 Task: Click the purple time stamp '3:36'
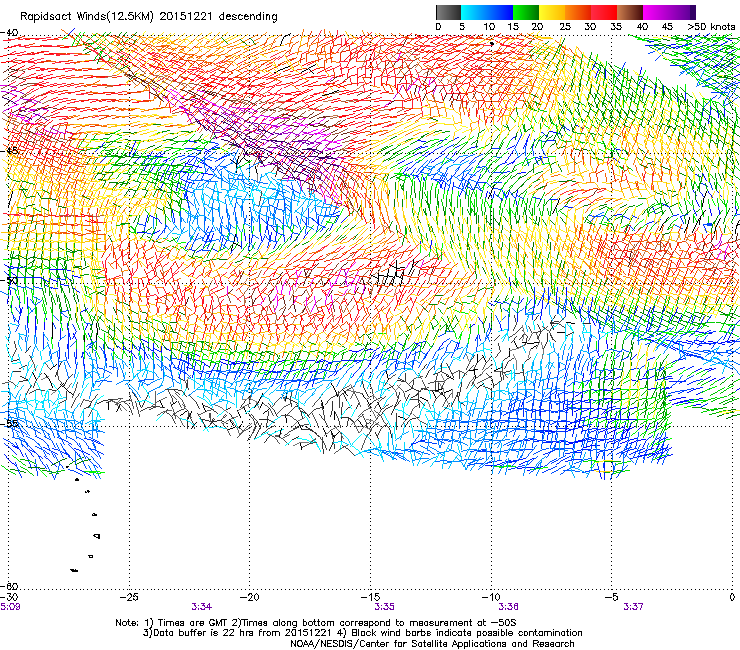[508, 607]
